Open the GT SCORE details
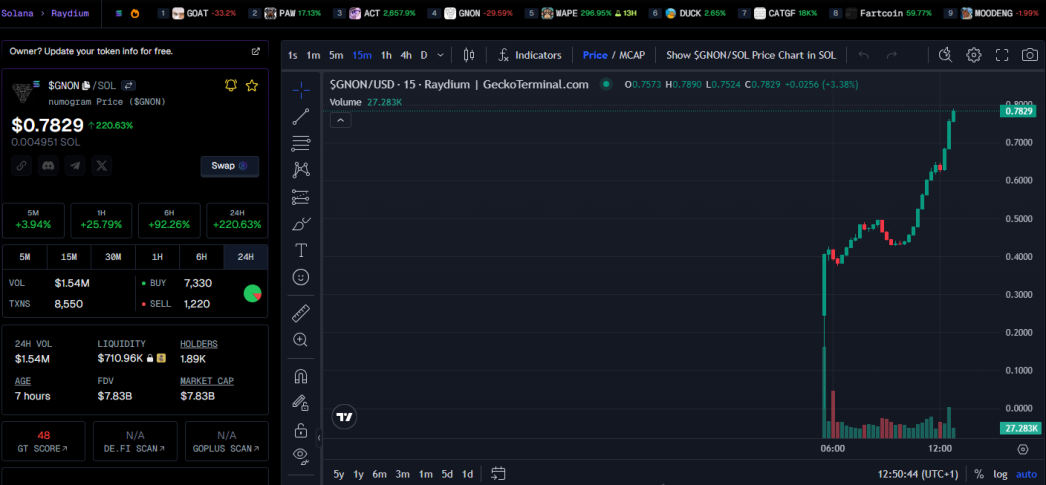 [43, 441]
